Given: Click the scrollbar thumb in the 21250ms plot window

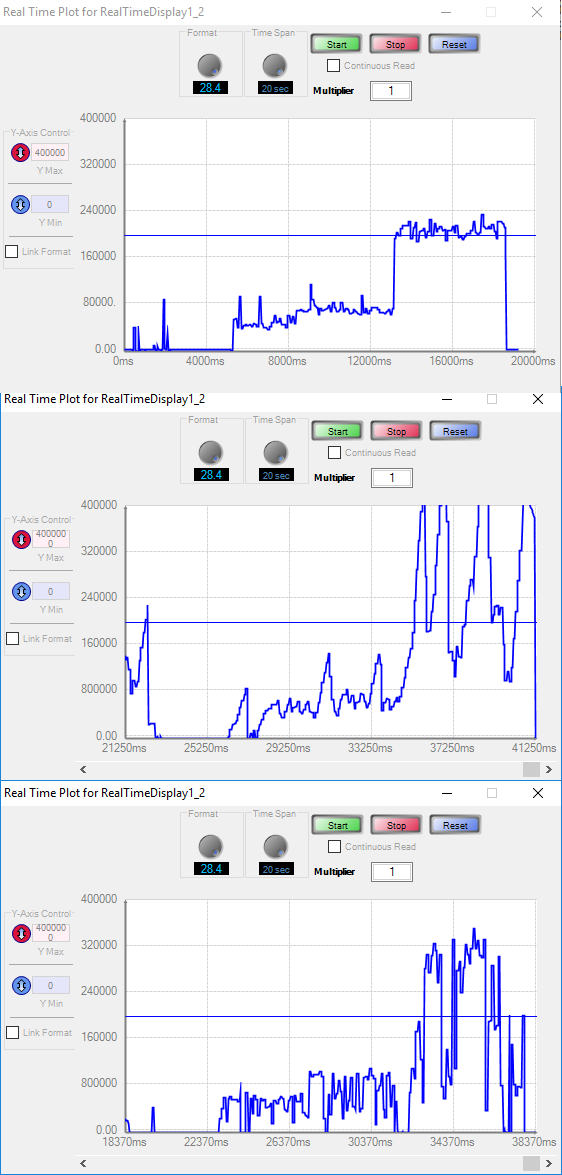Looking at the screenshot, I should click(x=531, y=769).
